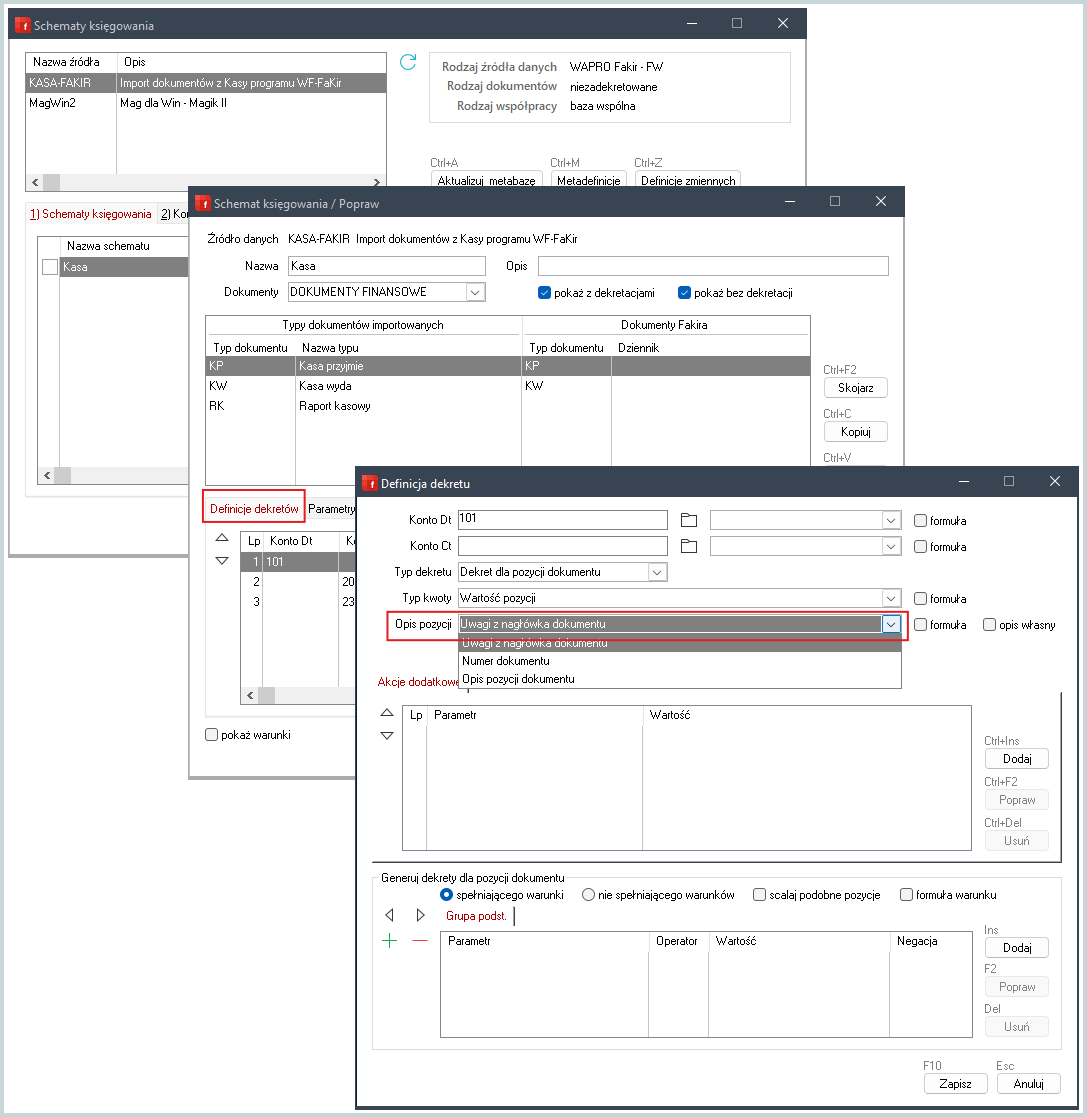Image resolution: width=1087 pixels, height=1117 pixels.
Task: Open the folder icon next to Konto Ct
Action: point(689,546)
